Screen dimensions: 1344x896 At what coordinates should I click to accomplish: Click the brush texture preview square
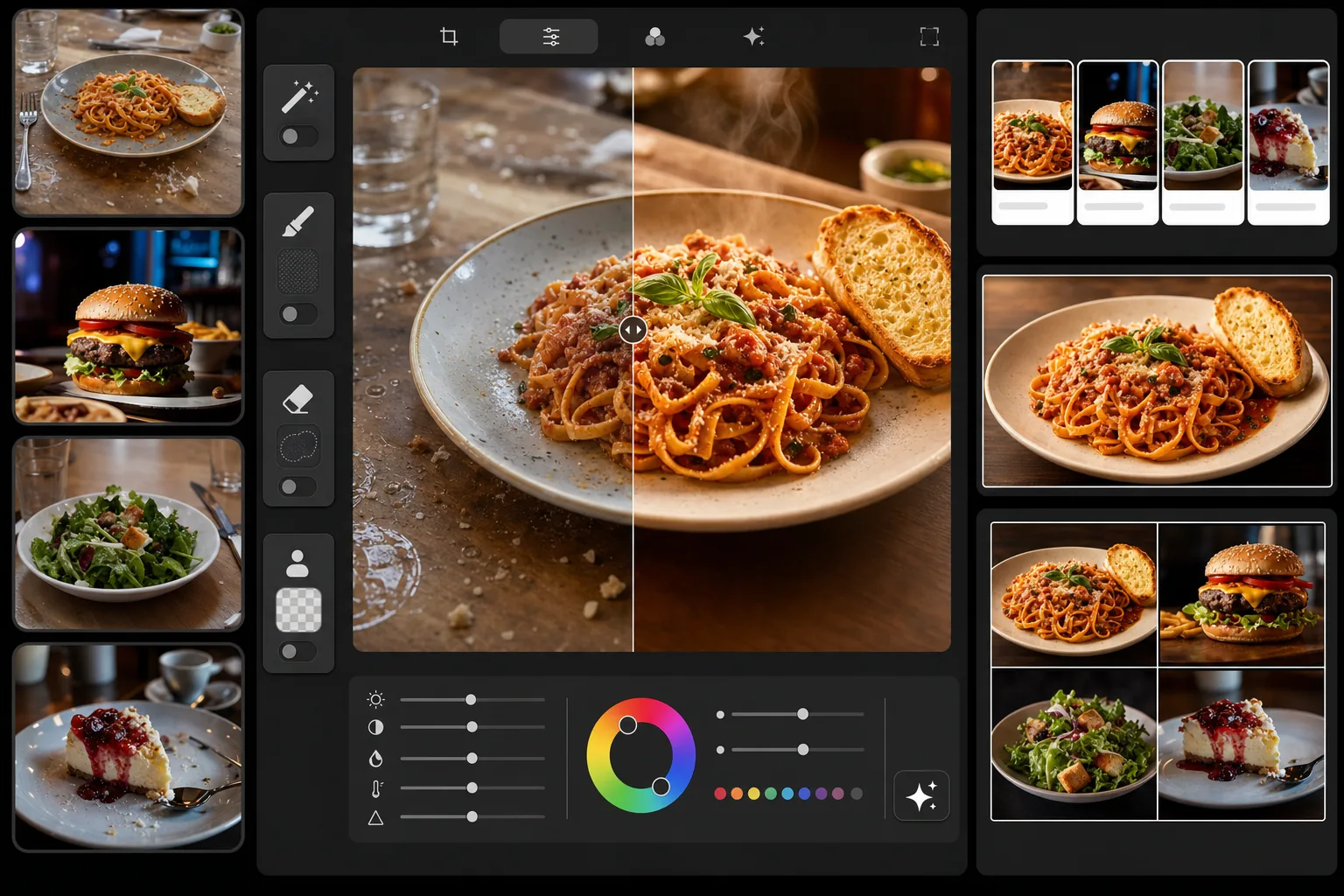point(298,271)
